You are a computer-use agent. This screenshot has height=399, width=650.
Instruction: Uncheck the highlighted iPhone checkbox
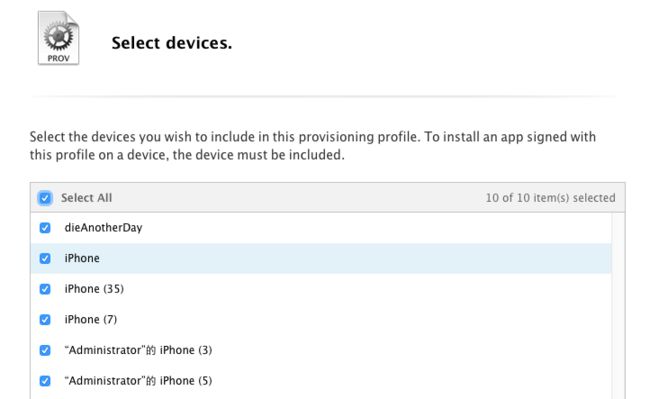tap(45, 259)
